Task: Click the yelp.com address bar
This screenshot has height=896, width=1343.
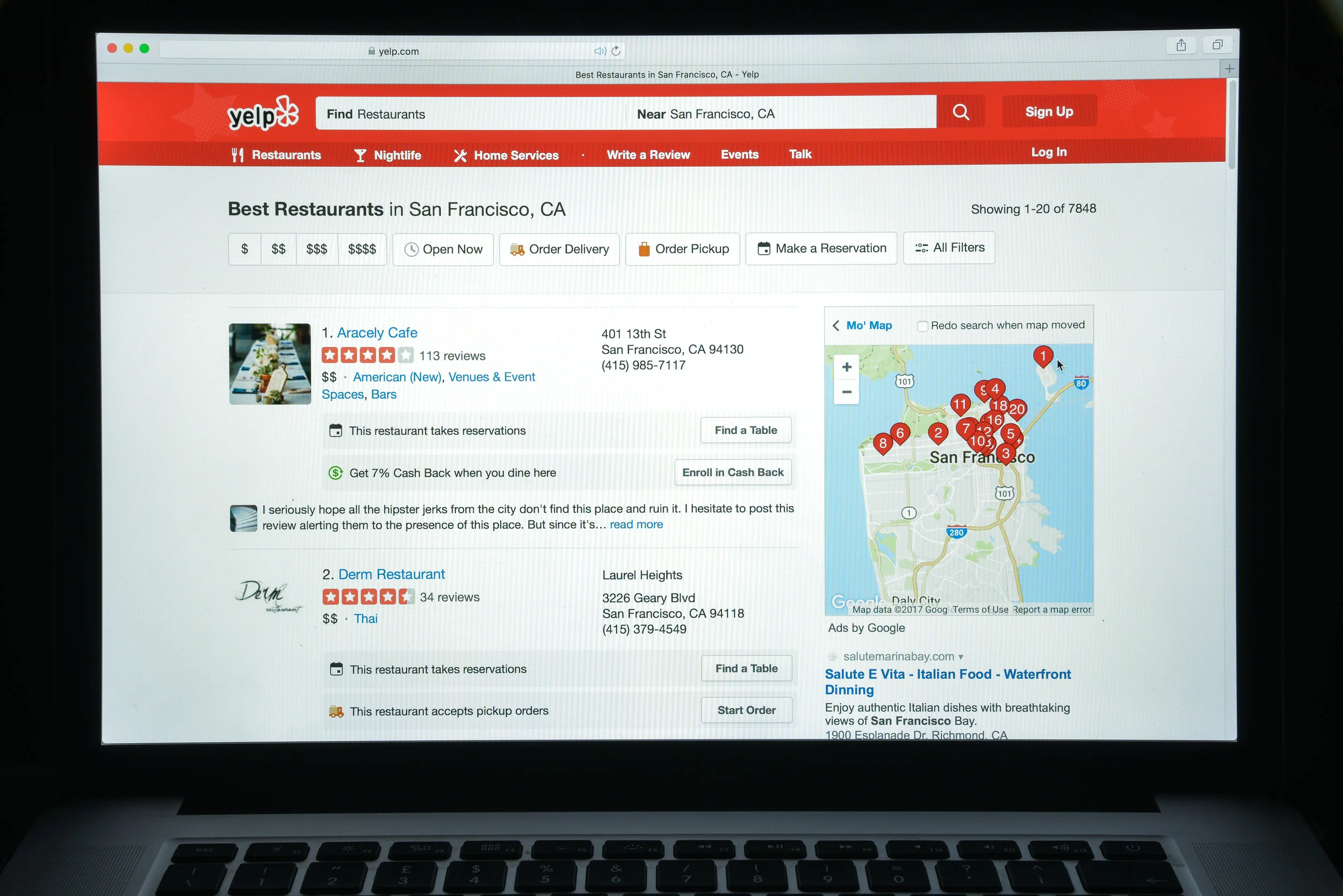Action: coord(392,51)
